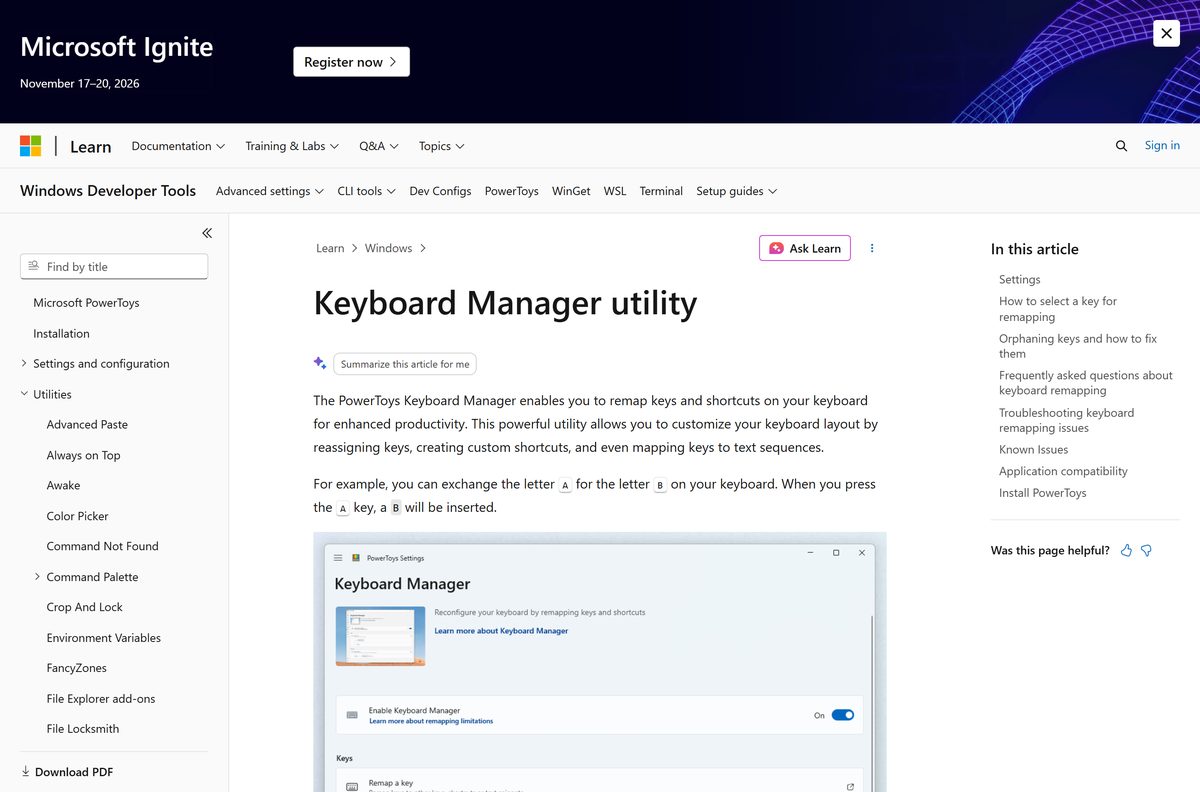Expand the Setup guides menu
The width and height of the screenshot is (1200, 792).
click(737, 191)
